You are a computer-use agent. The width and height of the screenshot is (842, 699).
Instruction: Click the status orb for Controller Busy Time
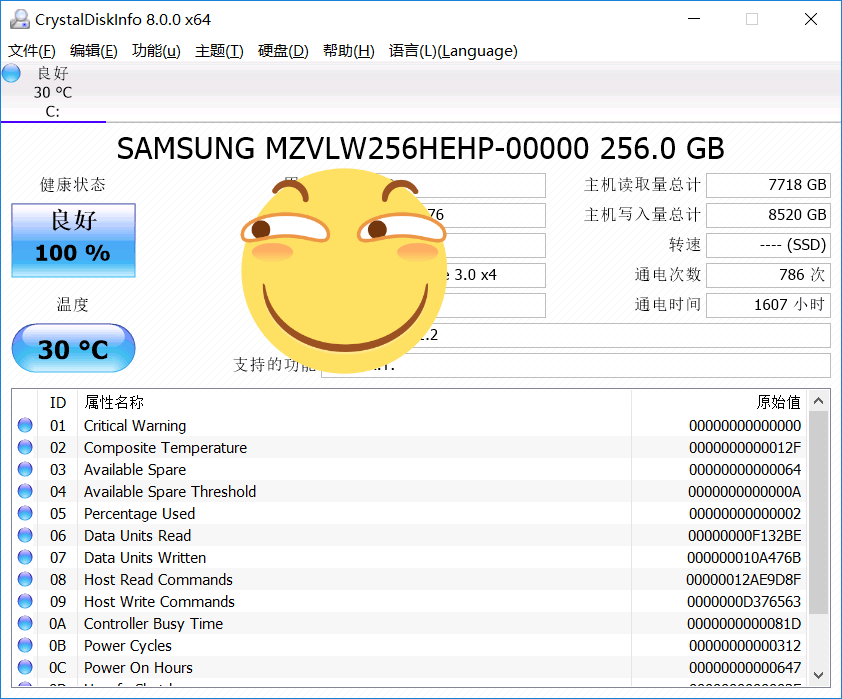(x=25, y=623)
